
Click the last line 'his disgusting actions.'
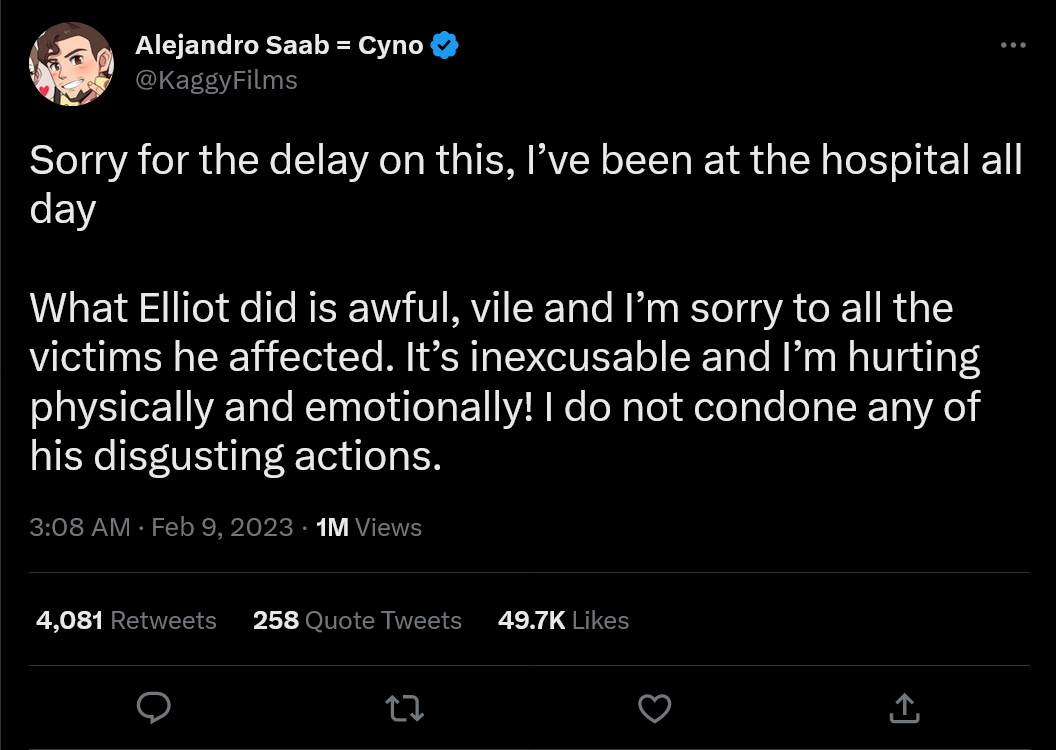point(235,456)
